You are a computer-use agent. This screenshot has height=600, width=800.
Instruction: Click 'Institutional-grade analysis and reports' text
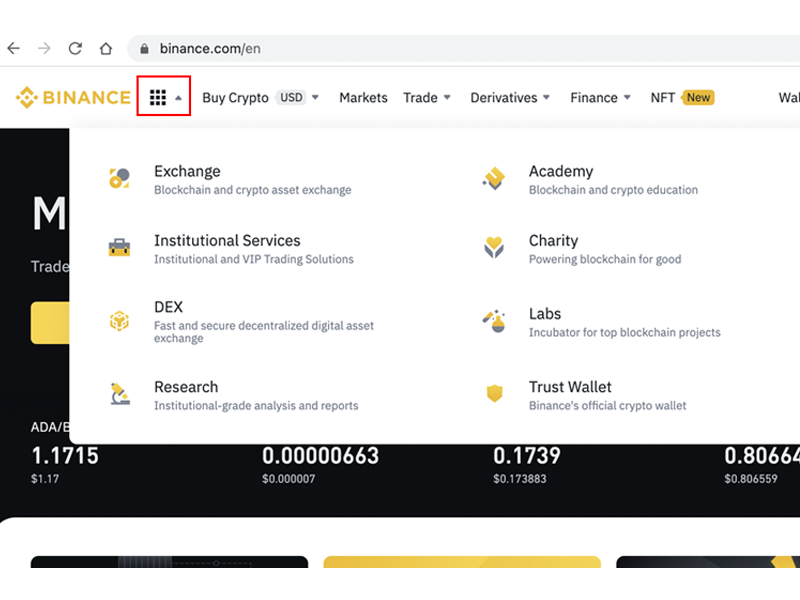click(256, 406)
